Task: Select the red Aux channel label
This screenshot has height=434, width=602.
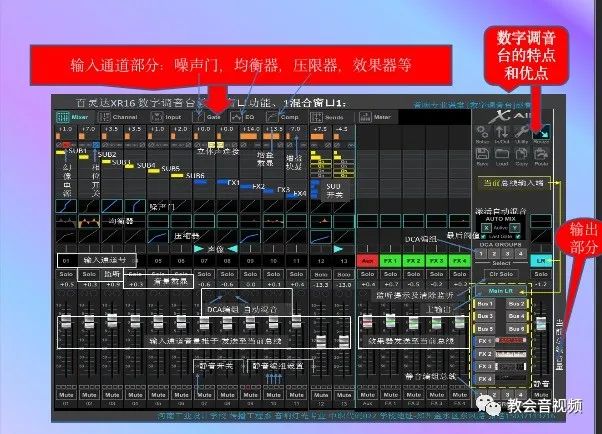Action: (x=367, y=261)
